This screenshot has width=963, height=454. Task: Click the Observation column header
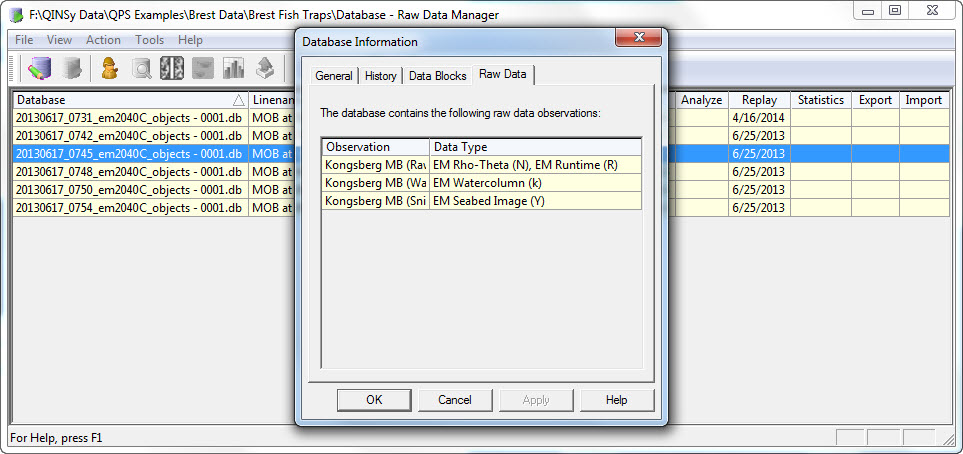pyautogui.click(x=375, y=147)
